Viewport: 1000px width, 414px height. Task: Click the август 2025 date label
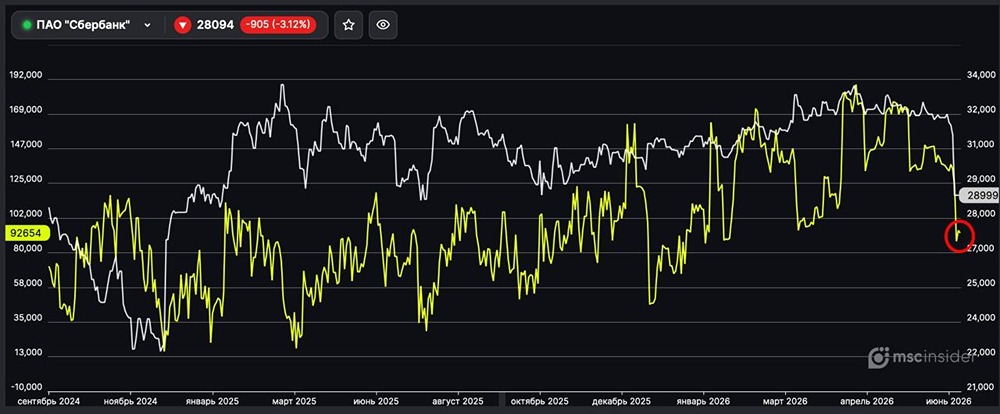coord(457,402)
